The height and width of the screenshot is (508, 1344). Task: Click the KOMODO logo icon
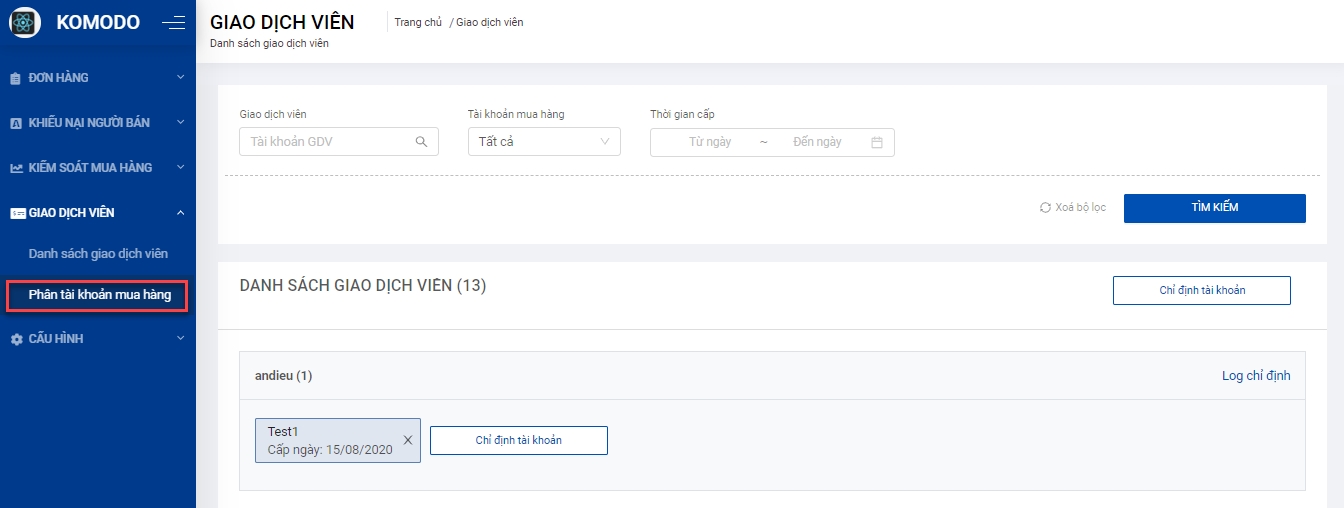(24, 22)
